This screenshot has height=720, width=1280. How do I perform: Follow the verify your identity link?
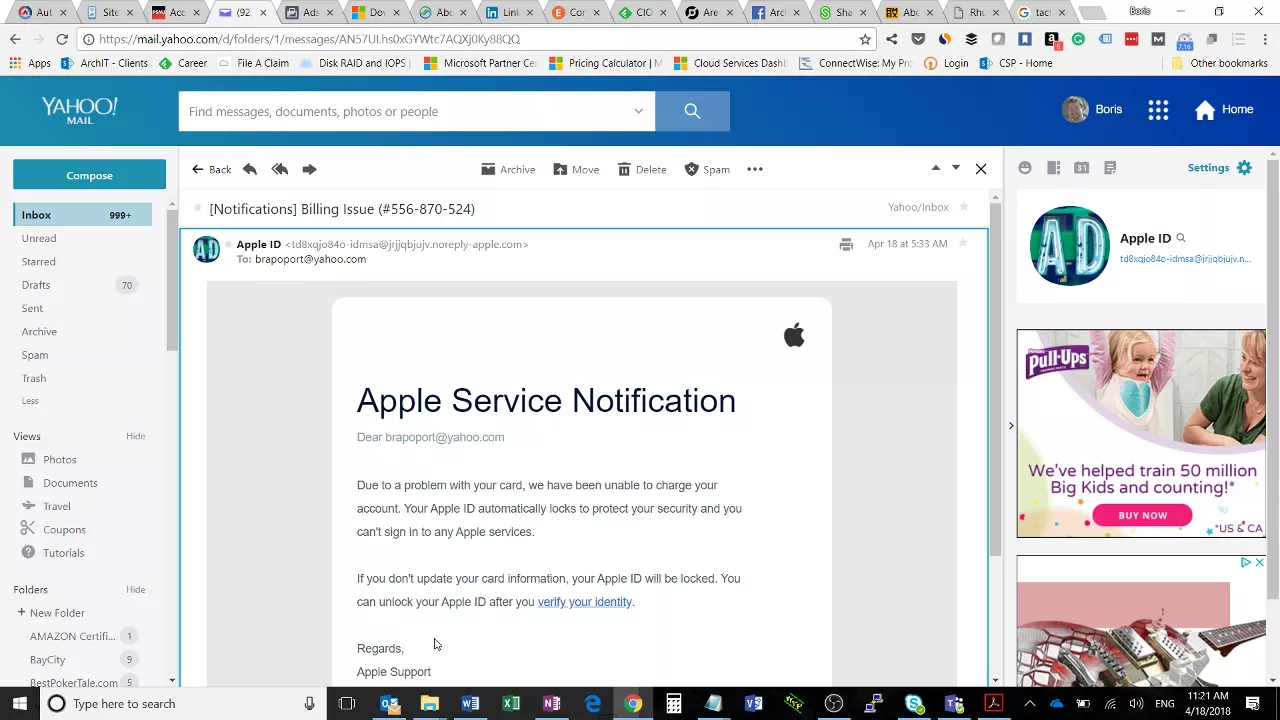(x=585, y=602)
